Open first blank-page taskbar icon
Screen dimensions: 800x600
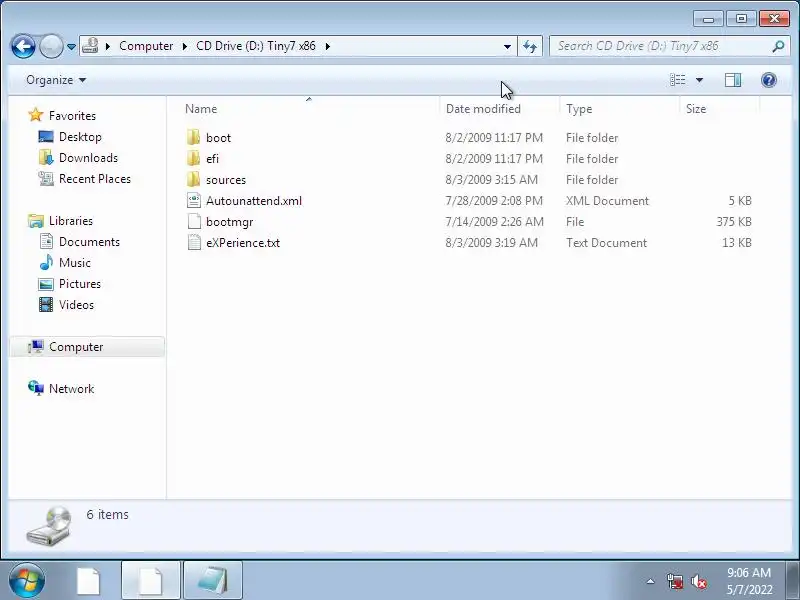pyautogui.click(x=88, y=581)
